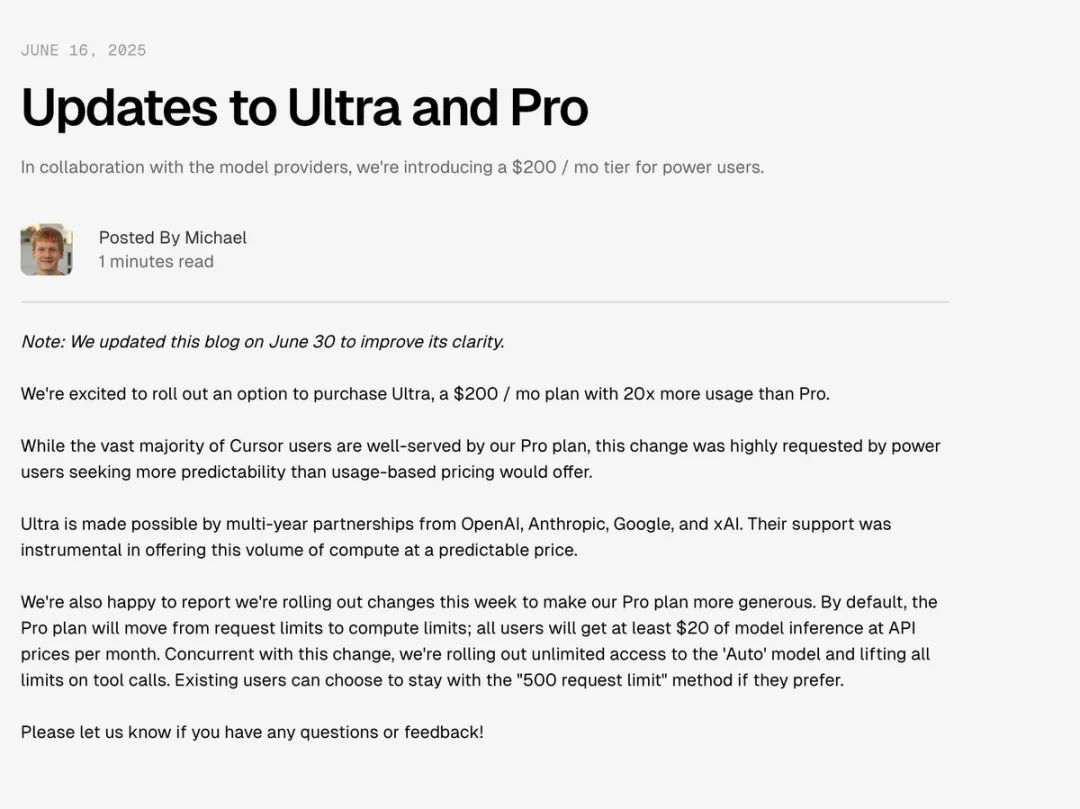Click 'usage-based pricing would offer' text
Screen dimensions: 1080x809
point(461,472)
